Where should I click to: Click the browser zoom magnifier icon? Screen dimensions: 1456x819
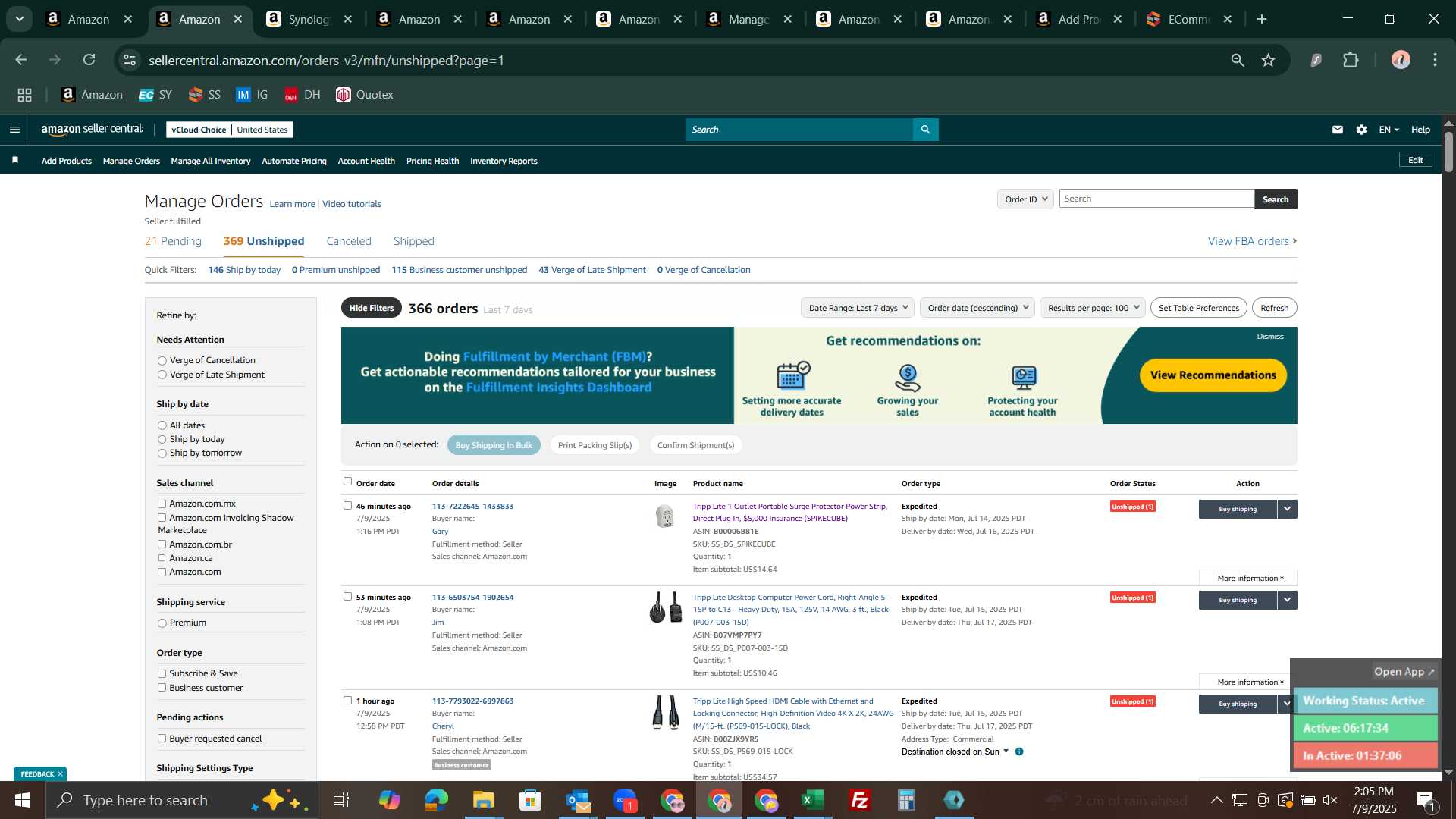pyautogui.click(x=1238, y=60)
